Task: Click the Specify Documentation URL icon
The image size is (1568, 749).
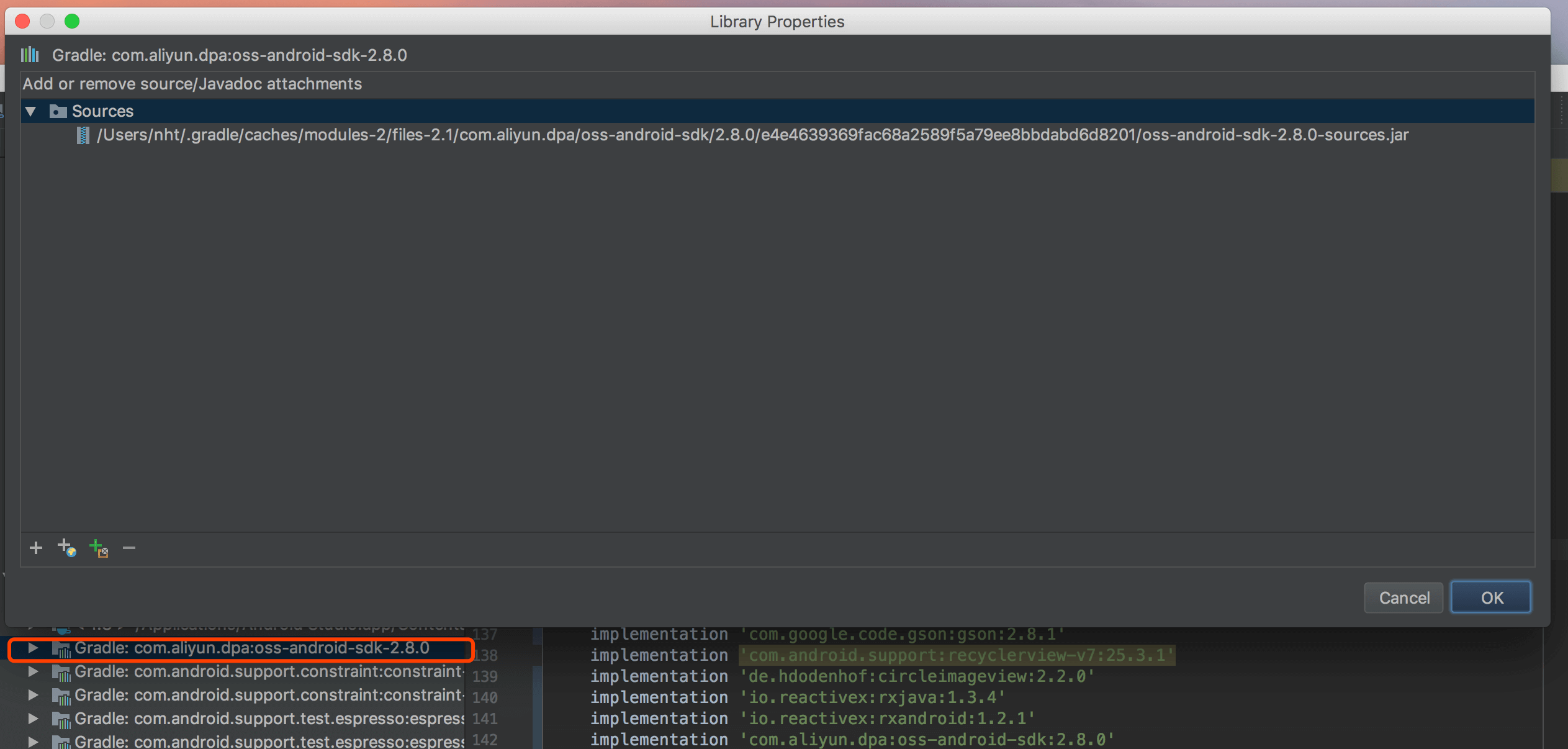Action: pyautogui.click(x=67, y=548)
